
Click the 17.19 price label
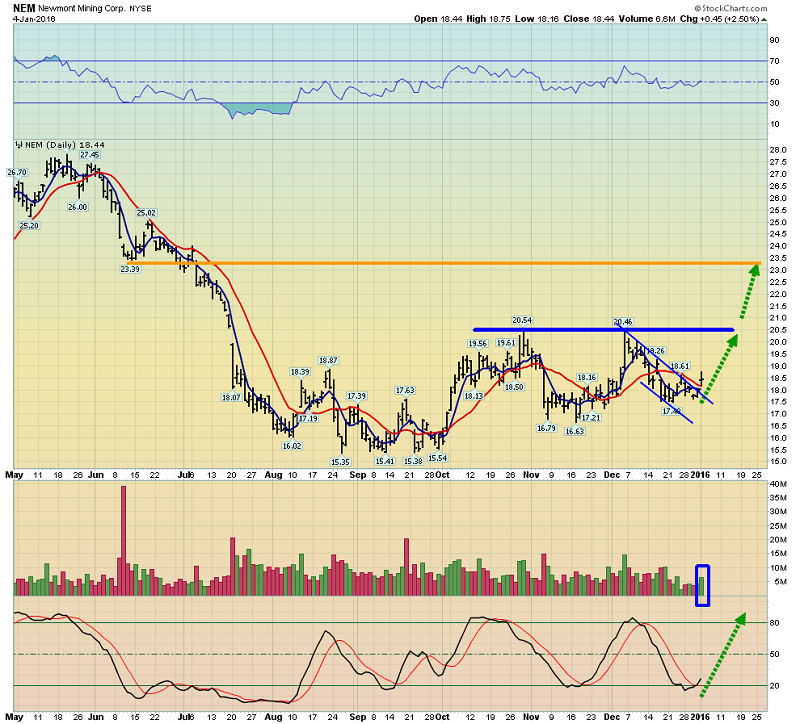[x=308, y=418]
